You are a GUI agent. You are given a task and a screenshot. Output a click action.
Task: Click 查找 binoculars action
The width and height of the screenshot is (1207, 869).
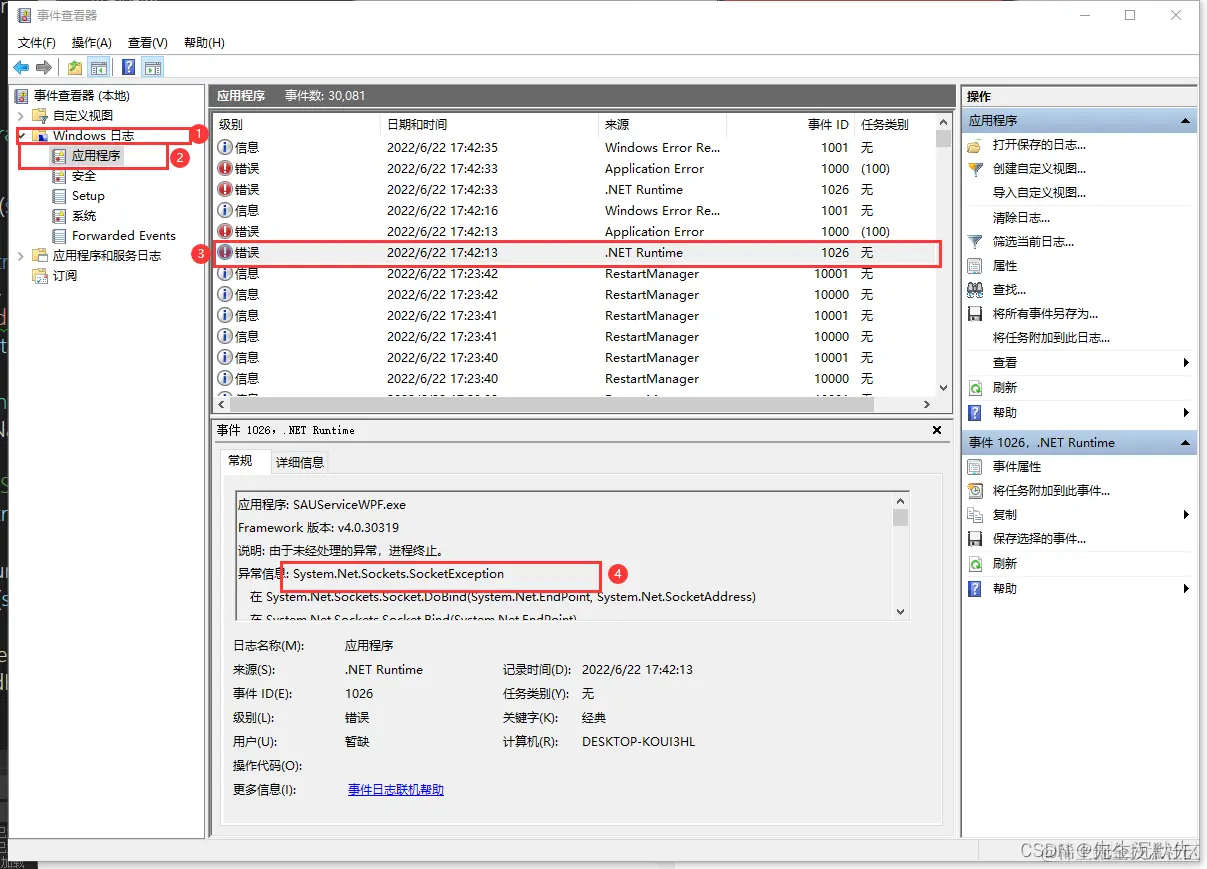point(1009,290)
